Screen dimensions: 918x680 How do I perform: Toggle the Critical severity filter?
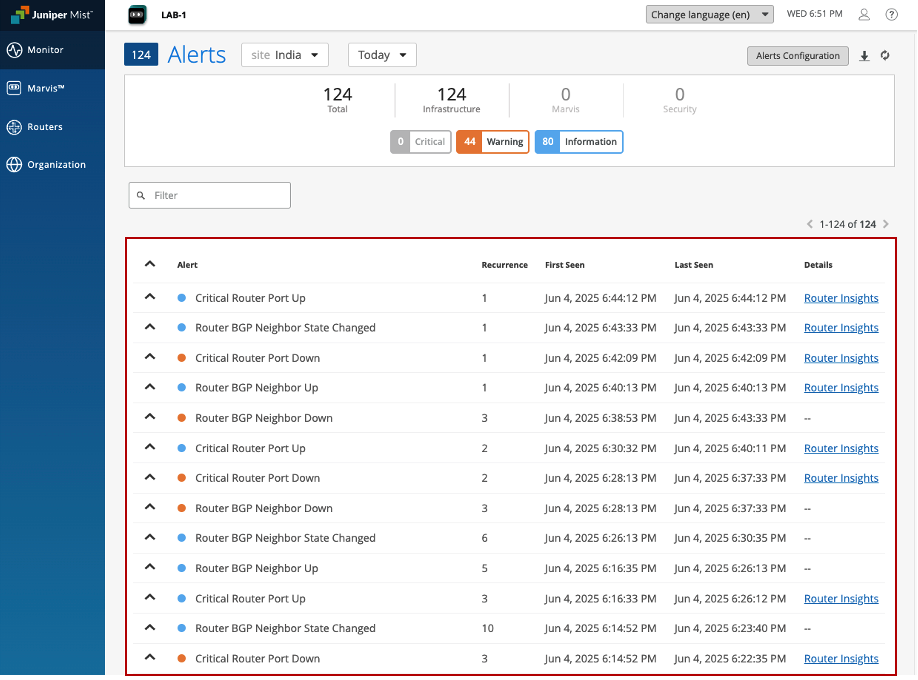click(x=421, y=142)
